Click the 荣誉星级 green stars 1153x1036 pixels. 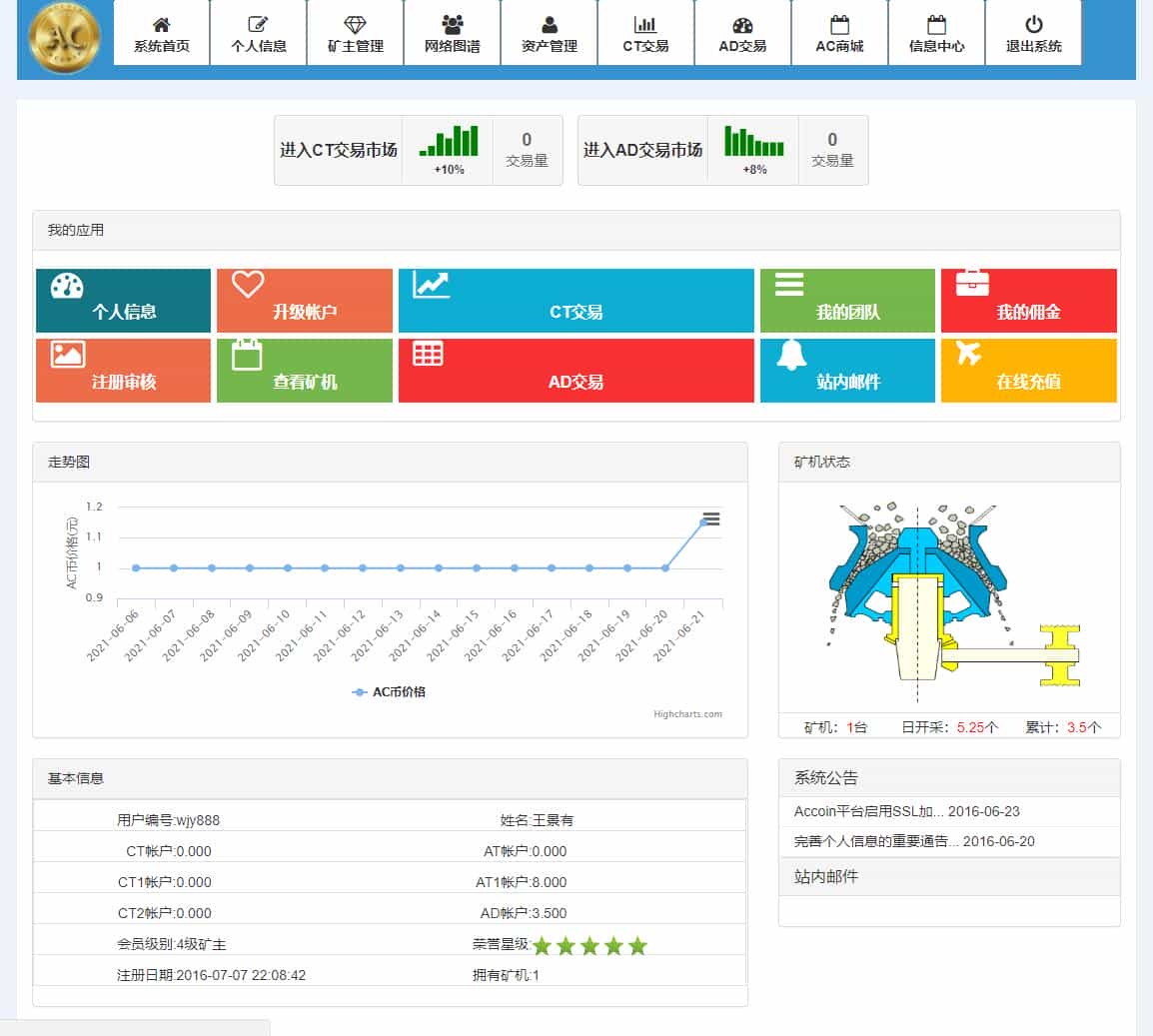589,945
